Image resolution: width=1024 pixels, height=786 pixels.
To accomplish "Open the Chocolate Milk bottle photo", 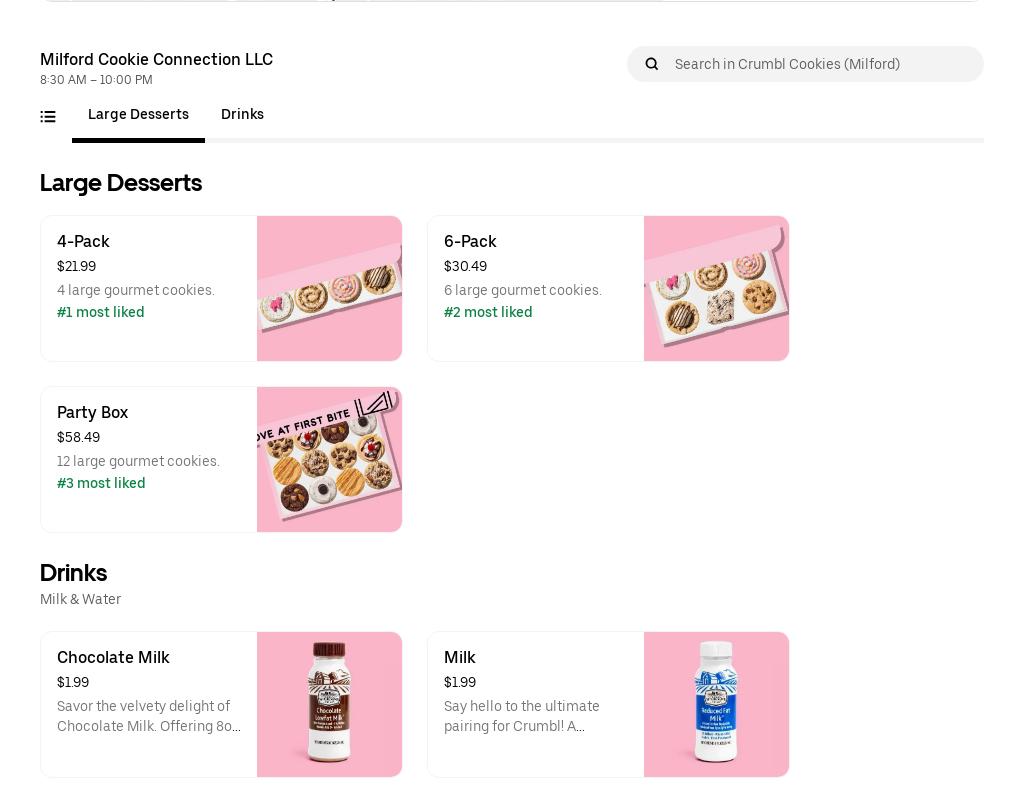I will pyautogui.click(x=329, y=704).
